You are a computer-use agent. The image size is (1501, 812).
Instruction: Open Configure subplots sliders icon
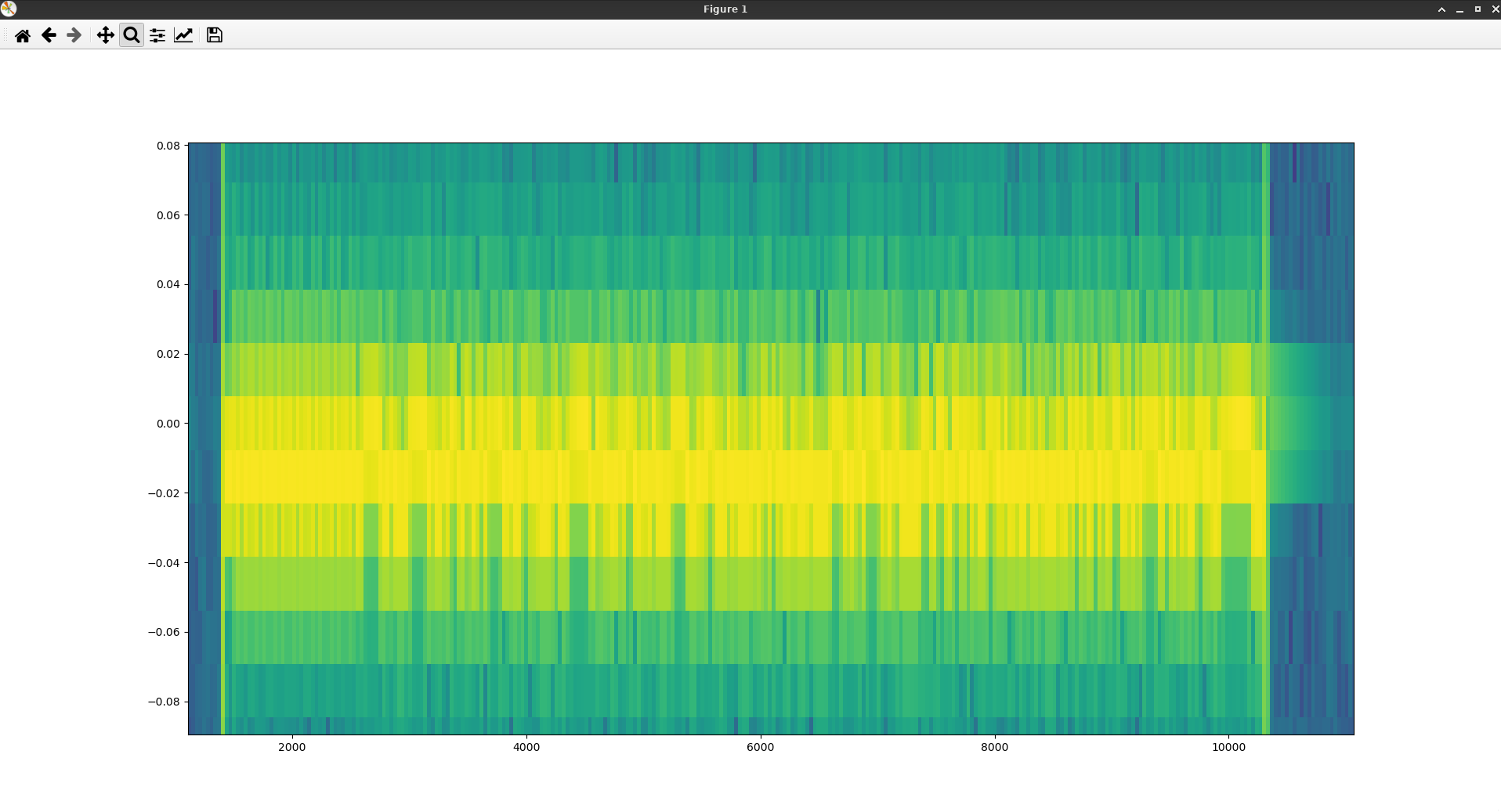point(157,35)
